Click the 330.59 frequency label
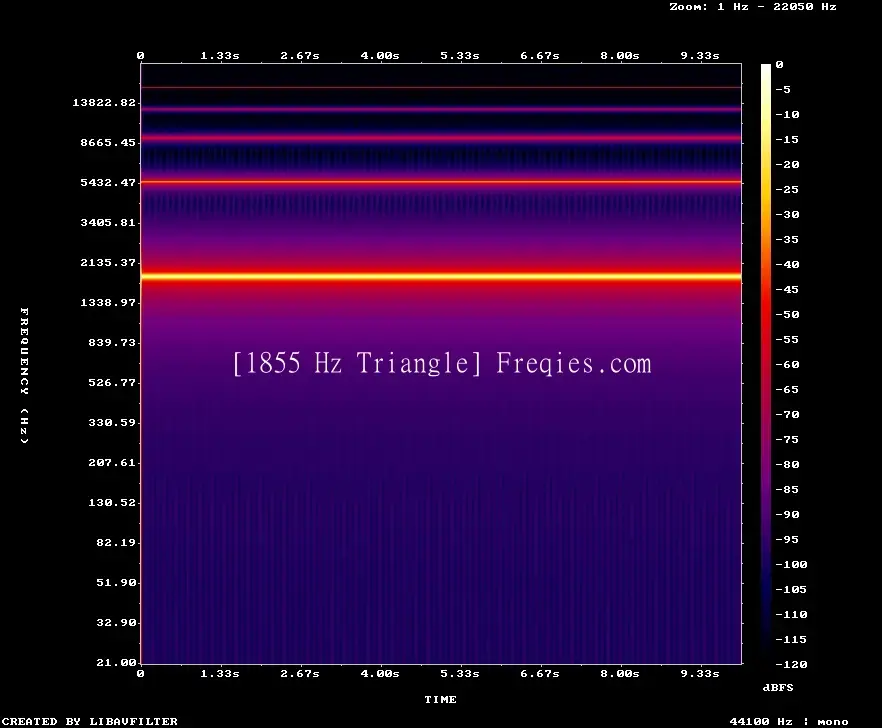Screen dimensions: 882x728 [x=112, y=423]
